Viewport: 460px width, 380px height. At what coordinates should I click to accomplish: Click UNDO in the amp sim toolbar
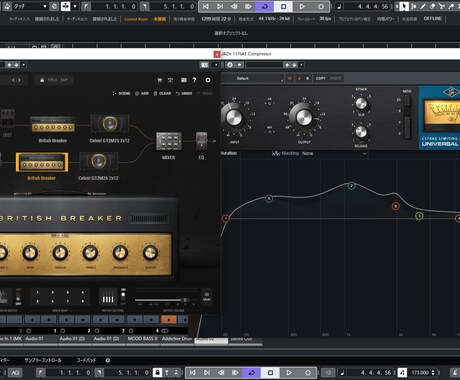tap(184, 93)
